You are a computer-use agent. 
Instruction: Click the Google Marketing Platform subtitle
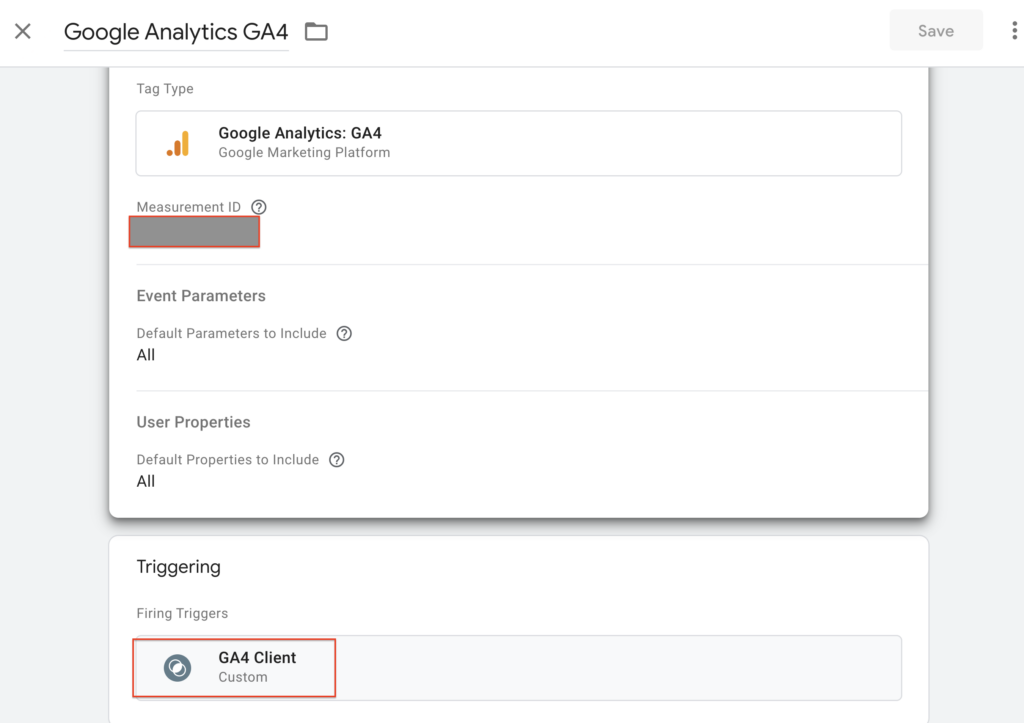304,153
